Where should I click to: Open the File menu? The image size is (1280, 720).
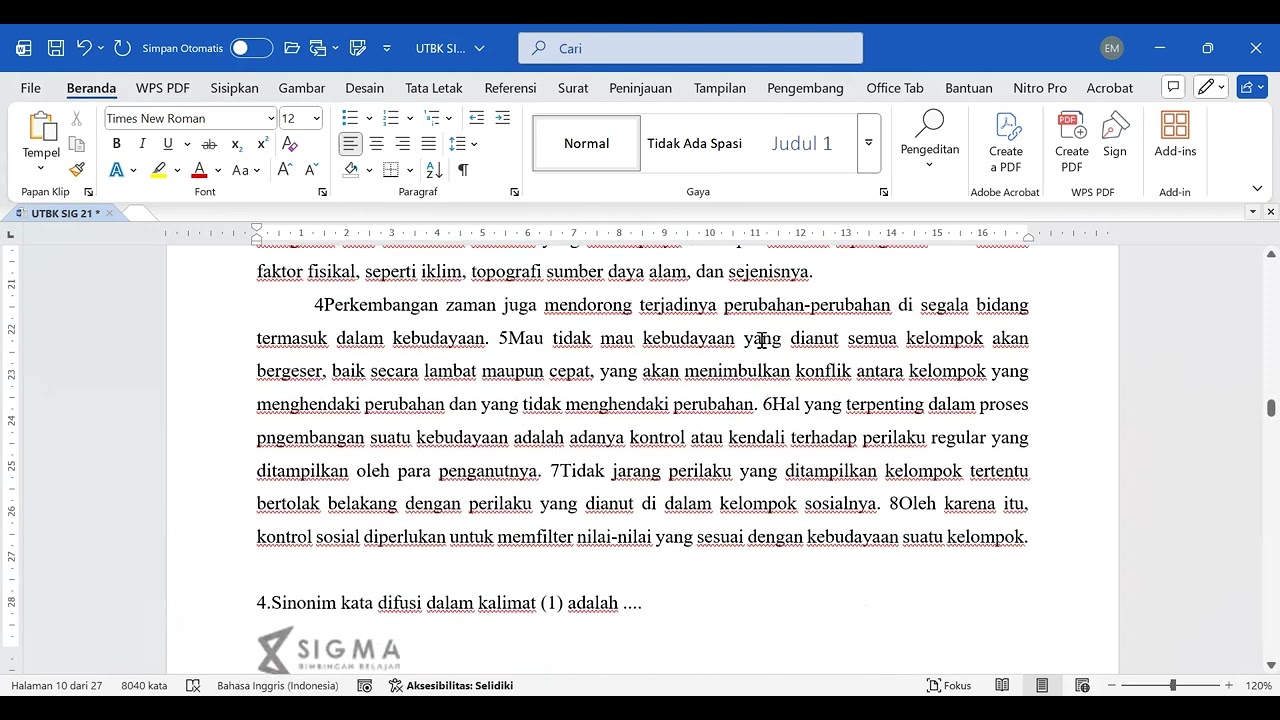(x=30, y=88)
